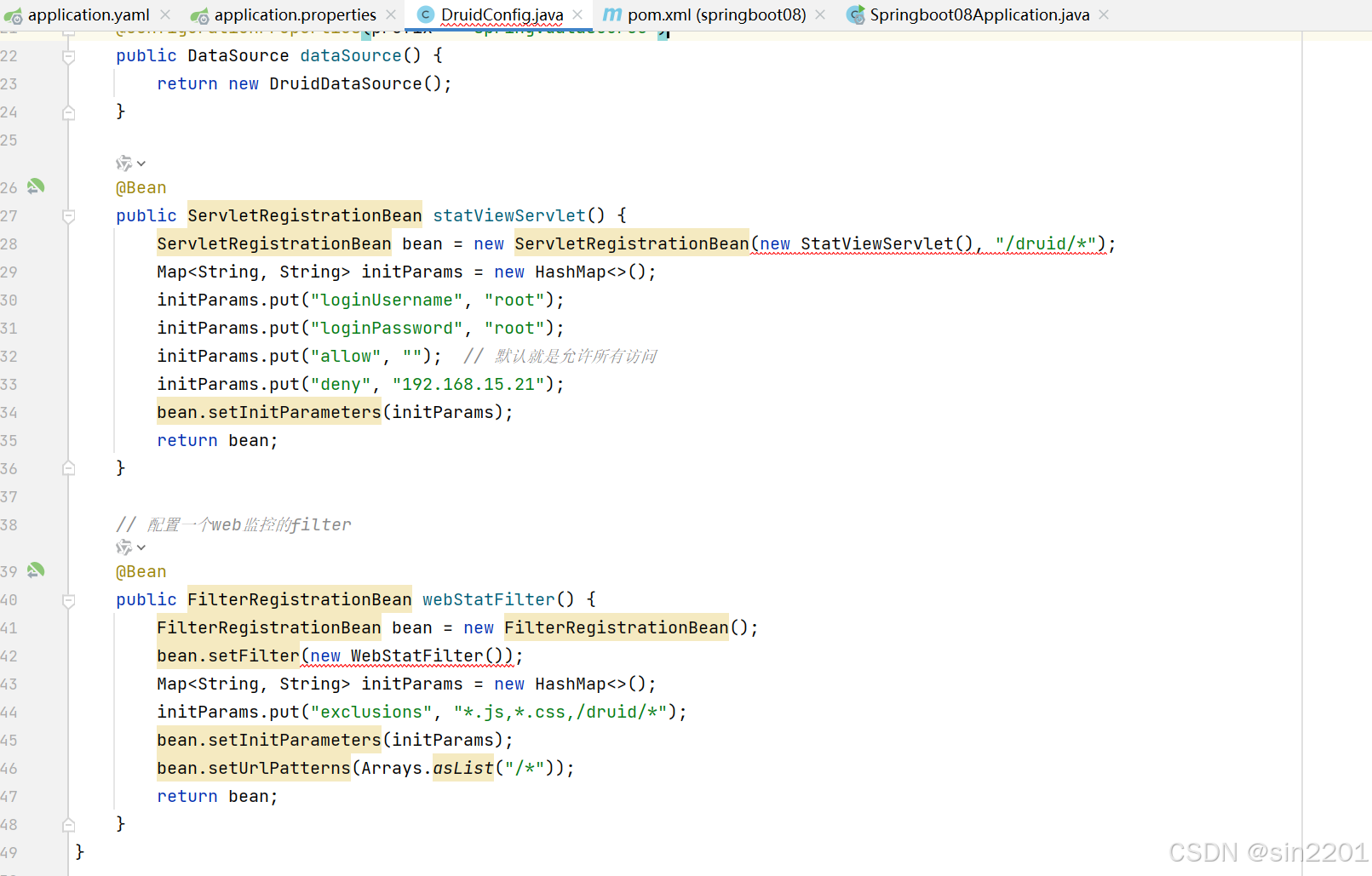
Task: Open the inlay hints icon above statViewServlet @Bean
Action: (124, 163)
